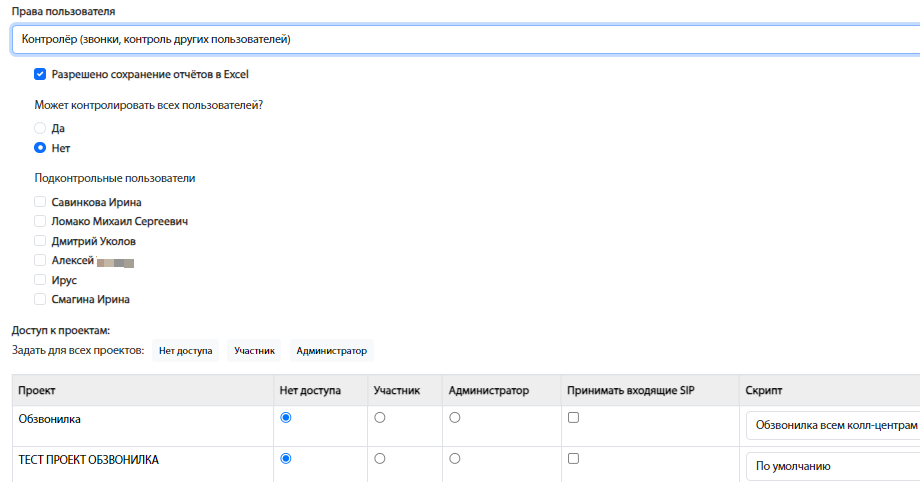Select "Нет" for controlling all users
Viewport: 920px width, 482px height.
40,148
